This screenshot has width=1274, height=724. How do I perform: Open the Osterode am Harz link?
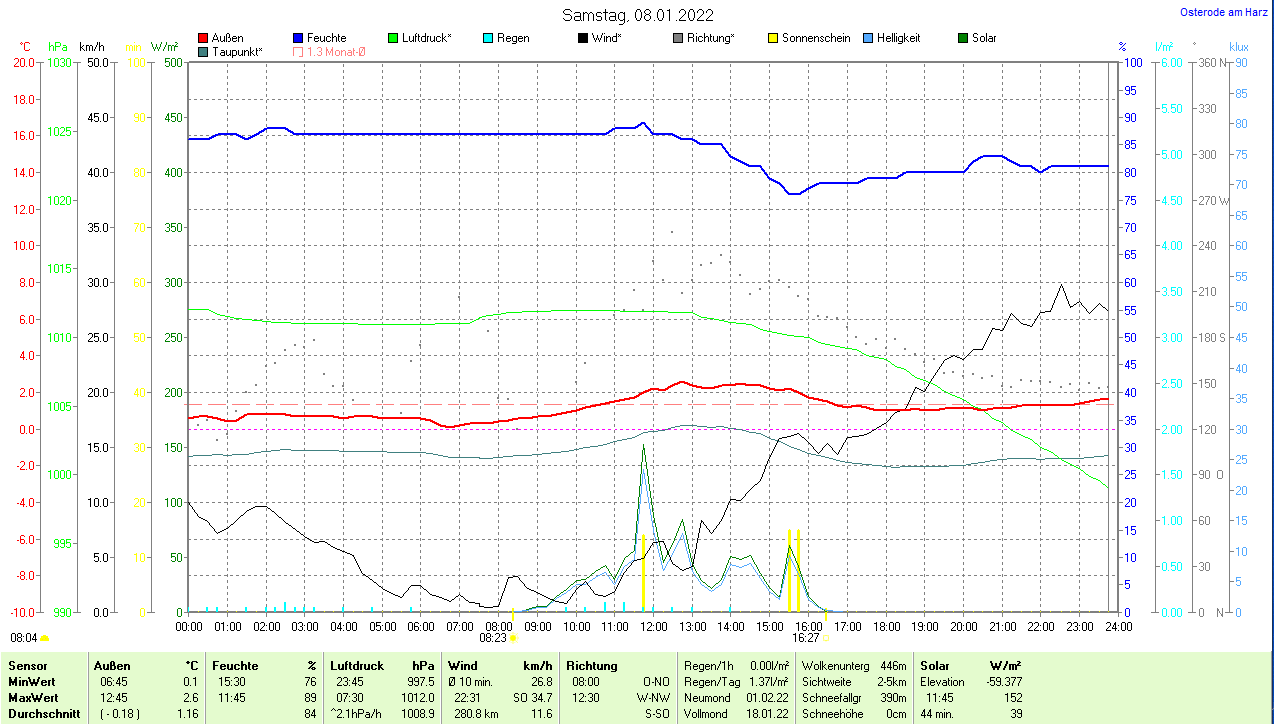(1225, 12)
